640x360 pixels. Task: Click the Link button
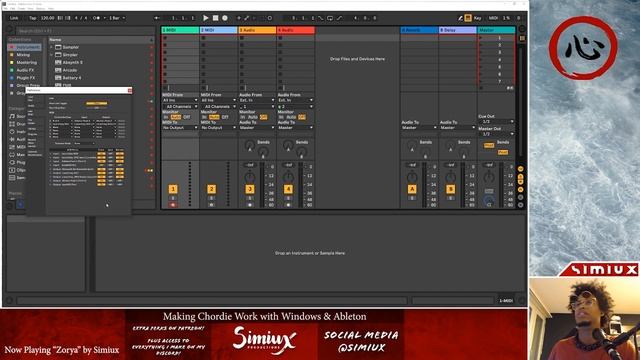pyautogui.click(x=14, y=18)
